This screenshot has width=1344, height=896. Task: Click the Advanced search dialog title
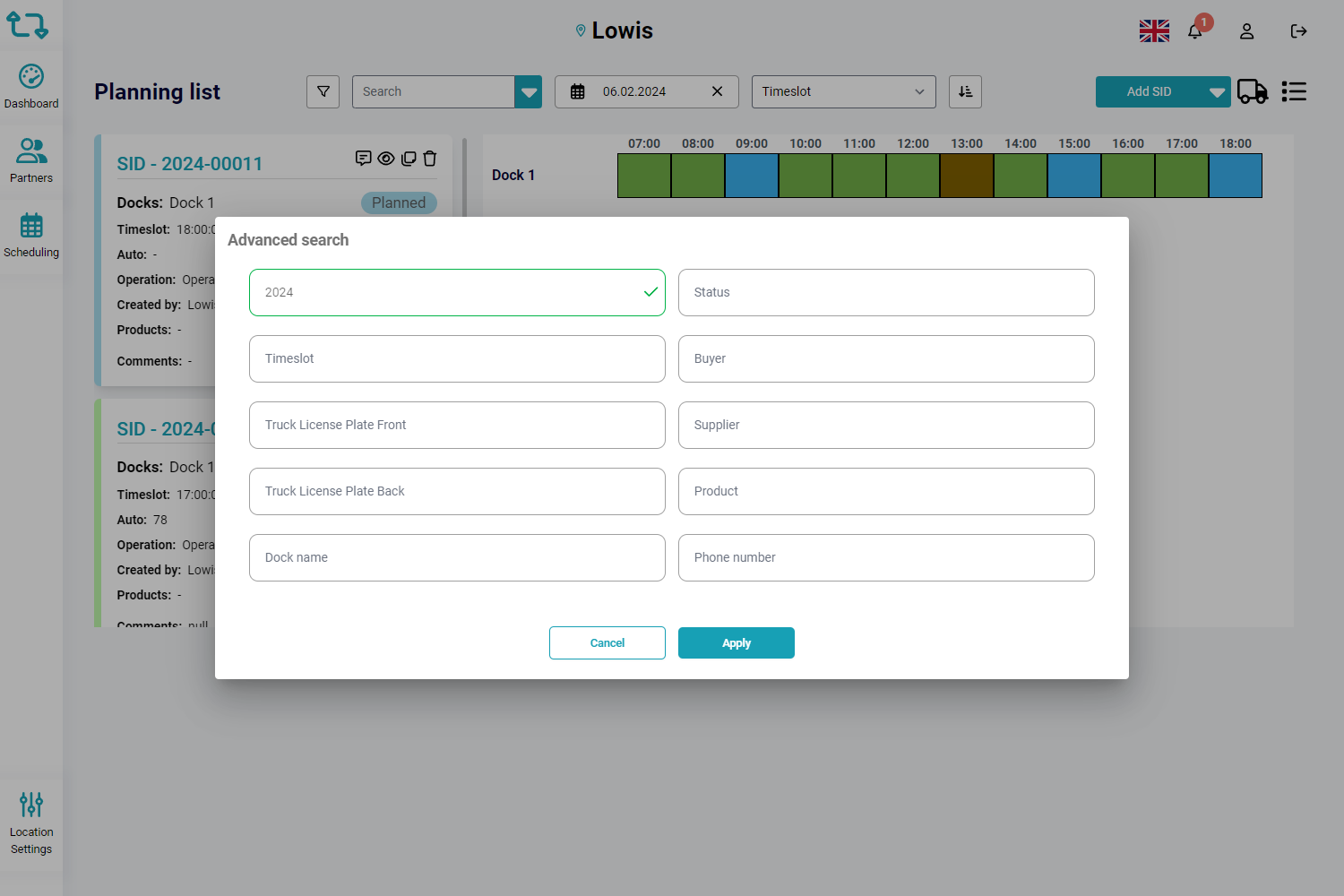pos(289,240)
